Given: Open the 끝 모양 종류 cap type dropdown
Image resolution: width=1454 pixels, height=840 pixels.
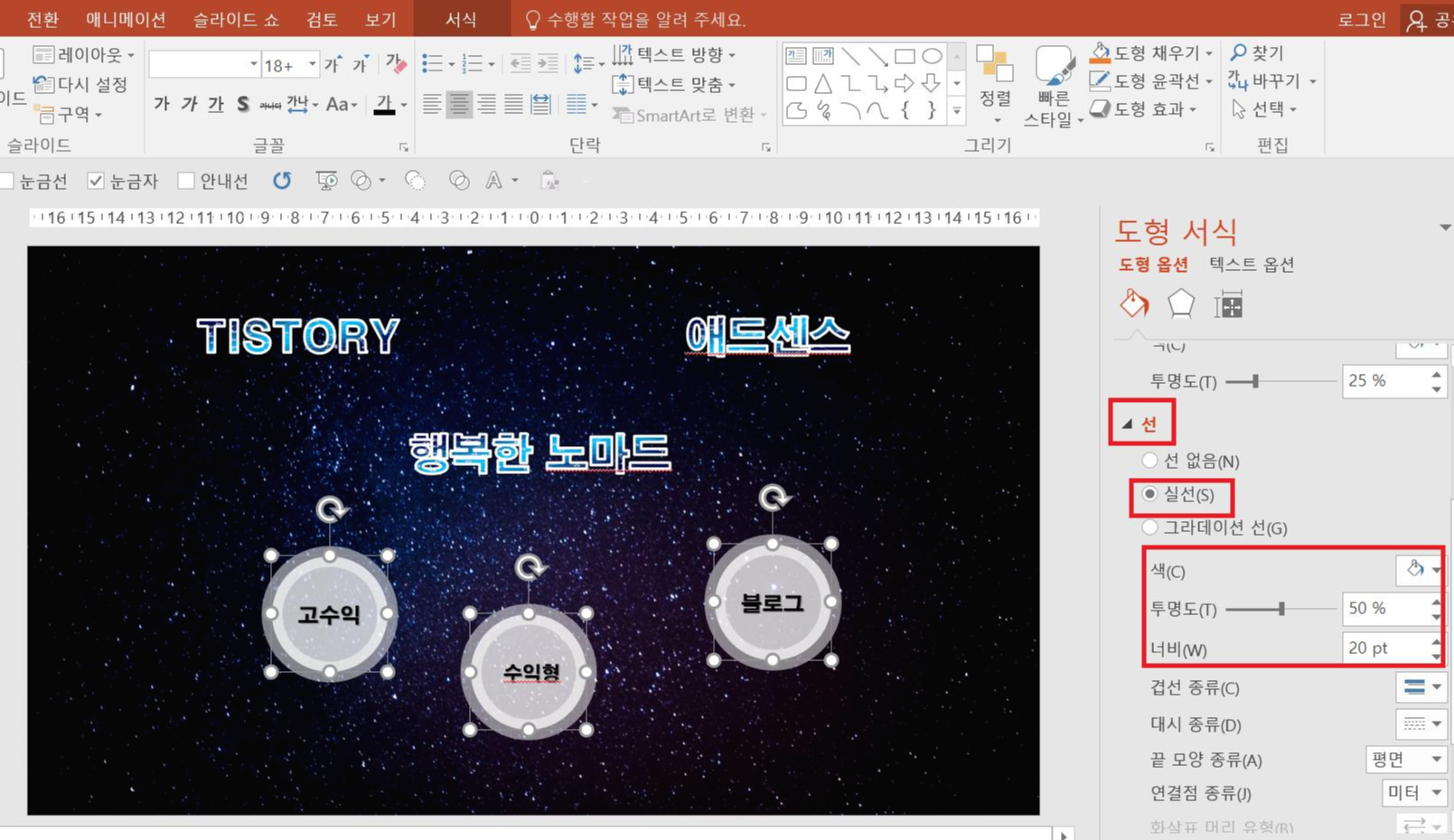Looking at the screenshot, I should pyautogui.click(x=1406, y=760).
